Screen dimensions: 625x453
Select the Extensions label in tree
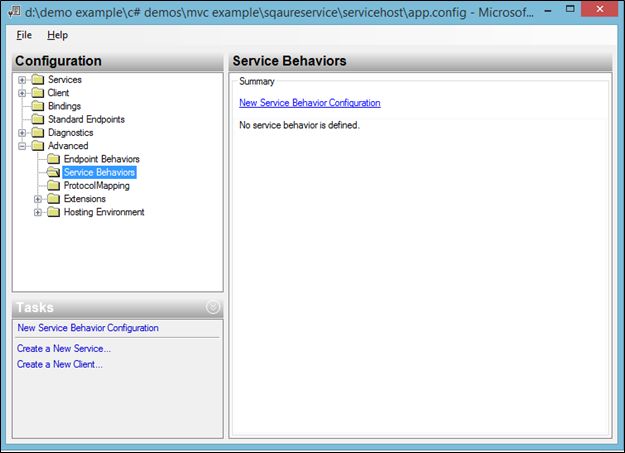point(85,199)
